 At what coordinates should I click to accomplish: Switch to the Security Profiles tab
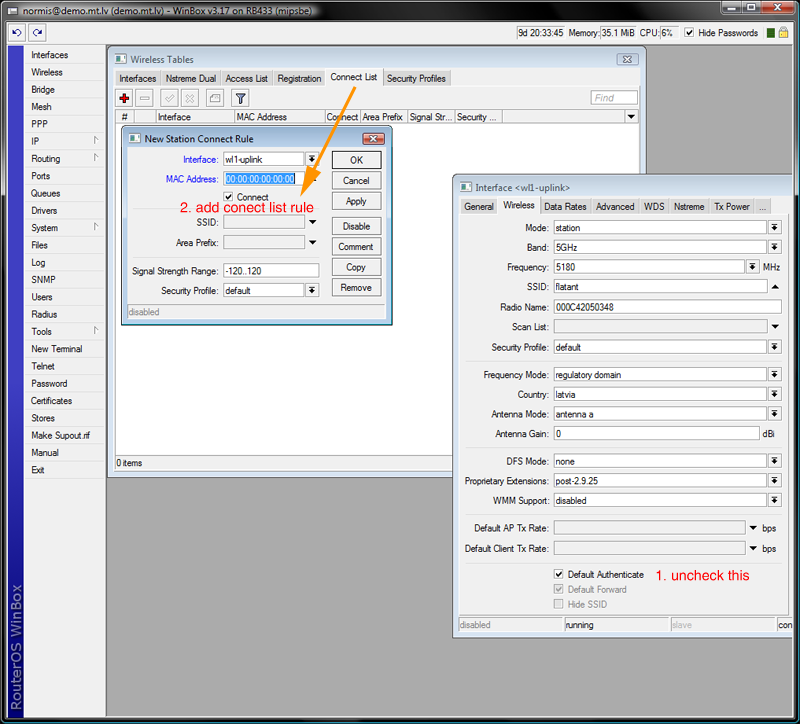(416, 78)
